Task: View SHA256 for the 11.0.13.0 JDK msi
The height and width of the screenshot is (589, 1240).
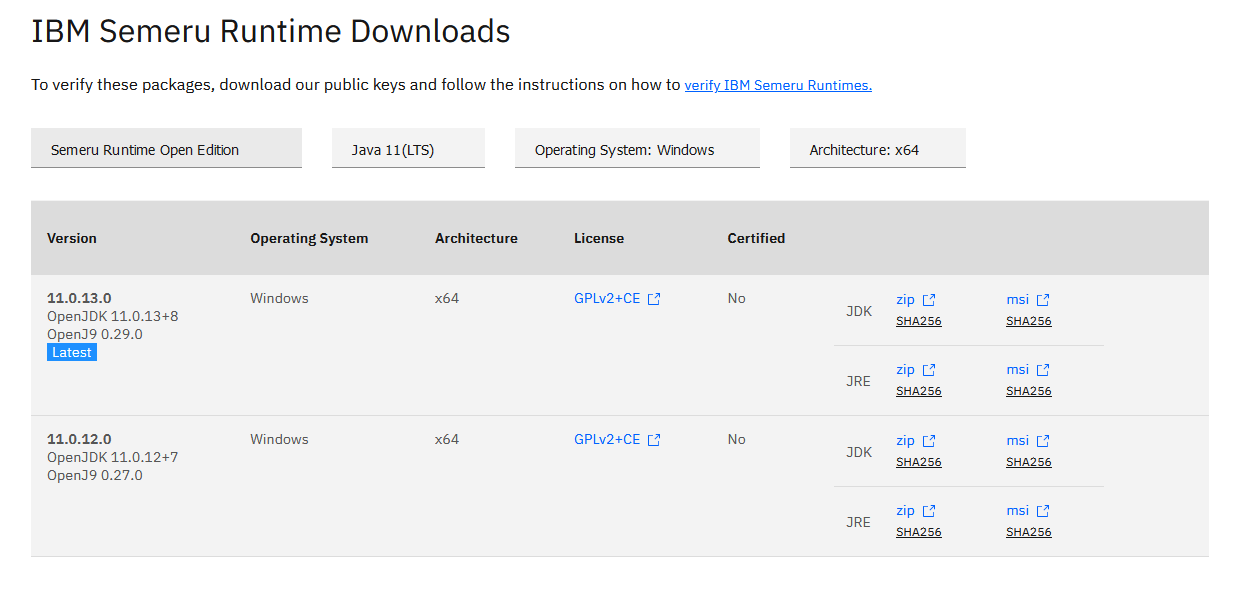Action: tap(1028, 320)
